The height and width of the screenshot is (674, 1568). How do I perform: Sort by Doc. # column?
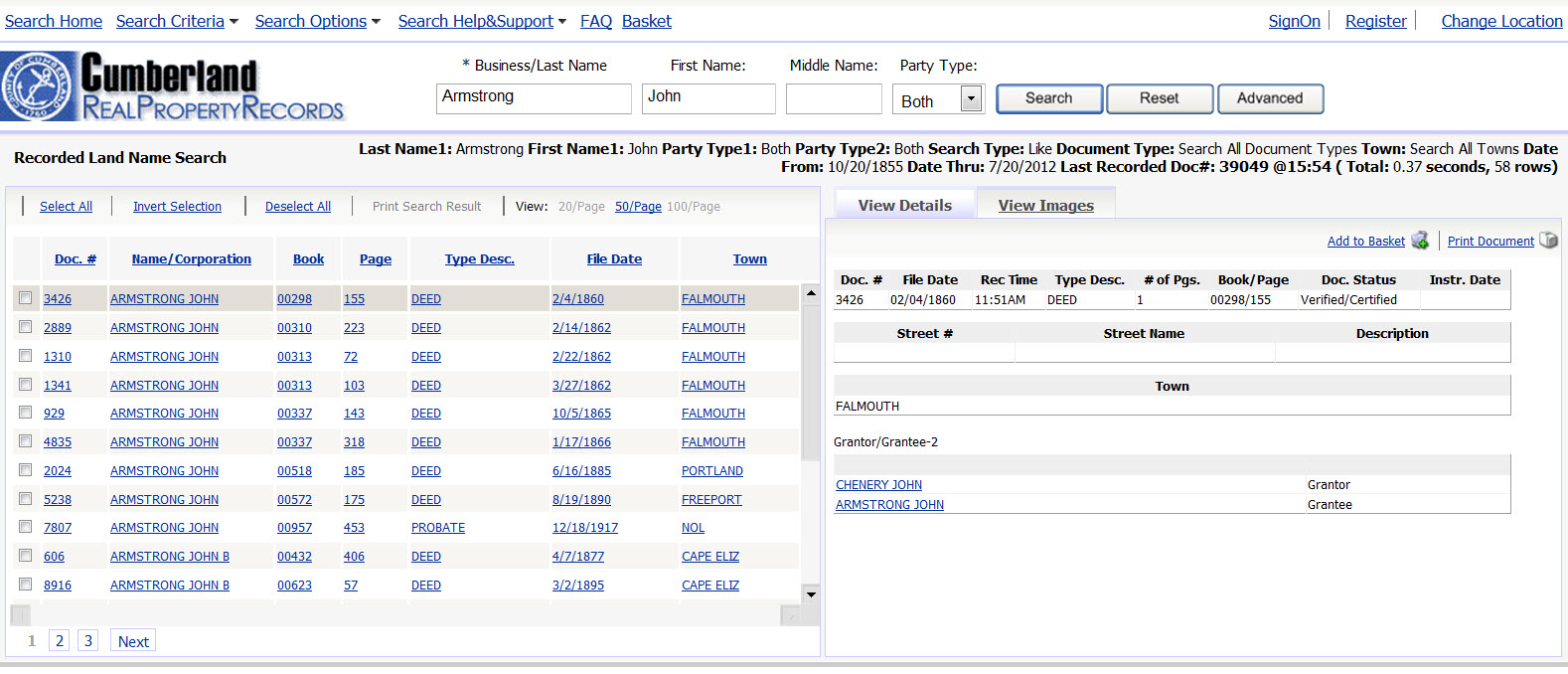click(x=76, y=258)
